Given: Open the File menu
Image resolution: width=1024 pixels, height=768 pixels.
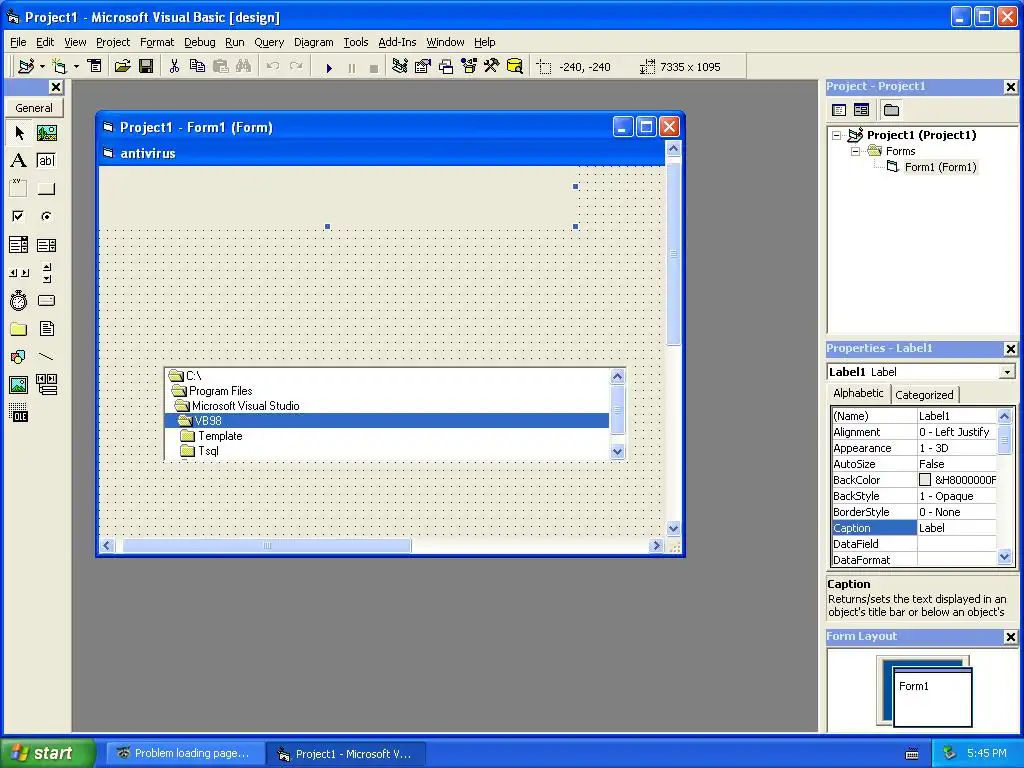Looking at the screenshot, I should point(18,42).
